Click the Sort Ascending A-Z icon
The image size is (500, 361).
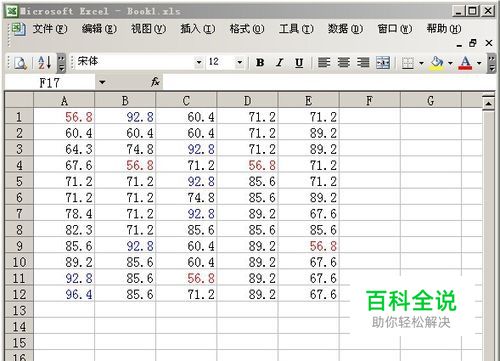click(x=45, y=63)
